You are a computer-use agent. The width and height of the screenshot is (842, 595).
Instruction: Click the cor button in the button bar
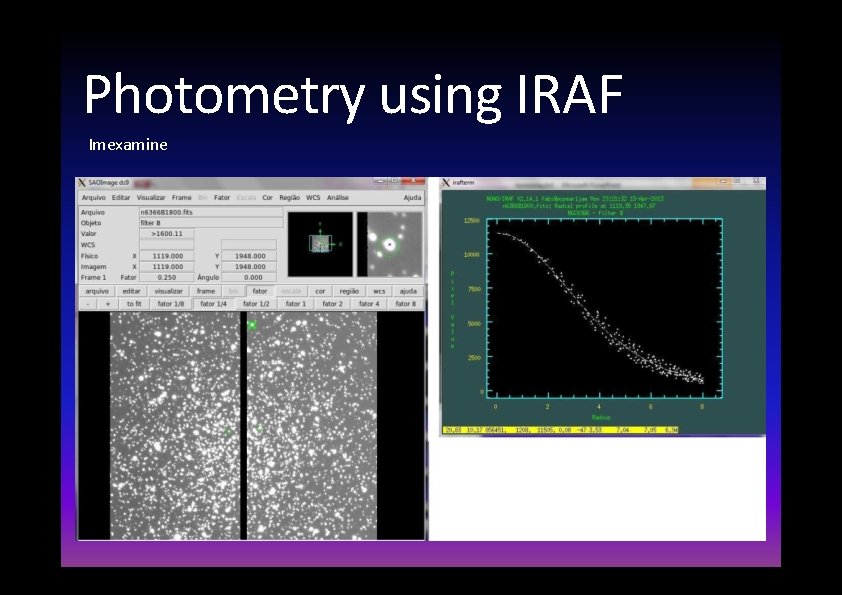click(320, 291)
